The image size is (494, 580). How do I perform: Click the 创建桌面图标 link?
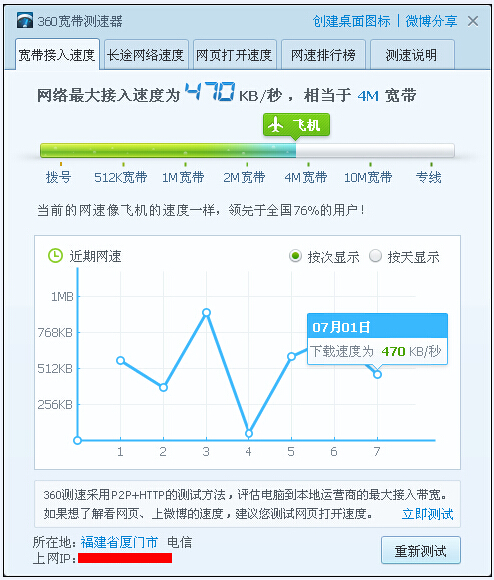[x=351, y=21]
